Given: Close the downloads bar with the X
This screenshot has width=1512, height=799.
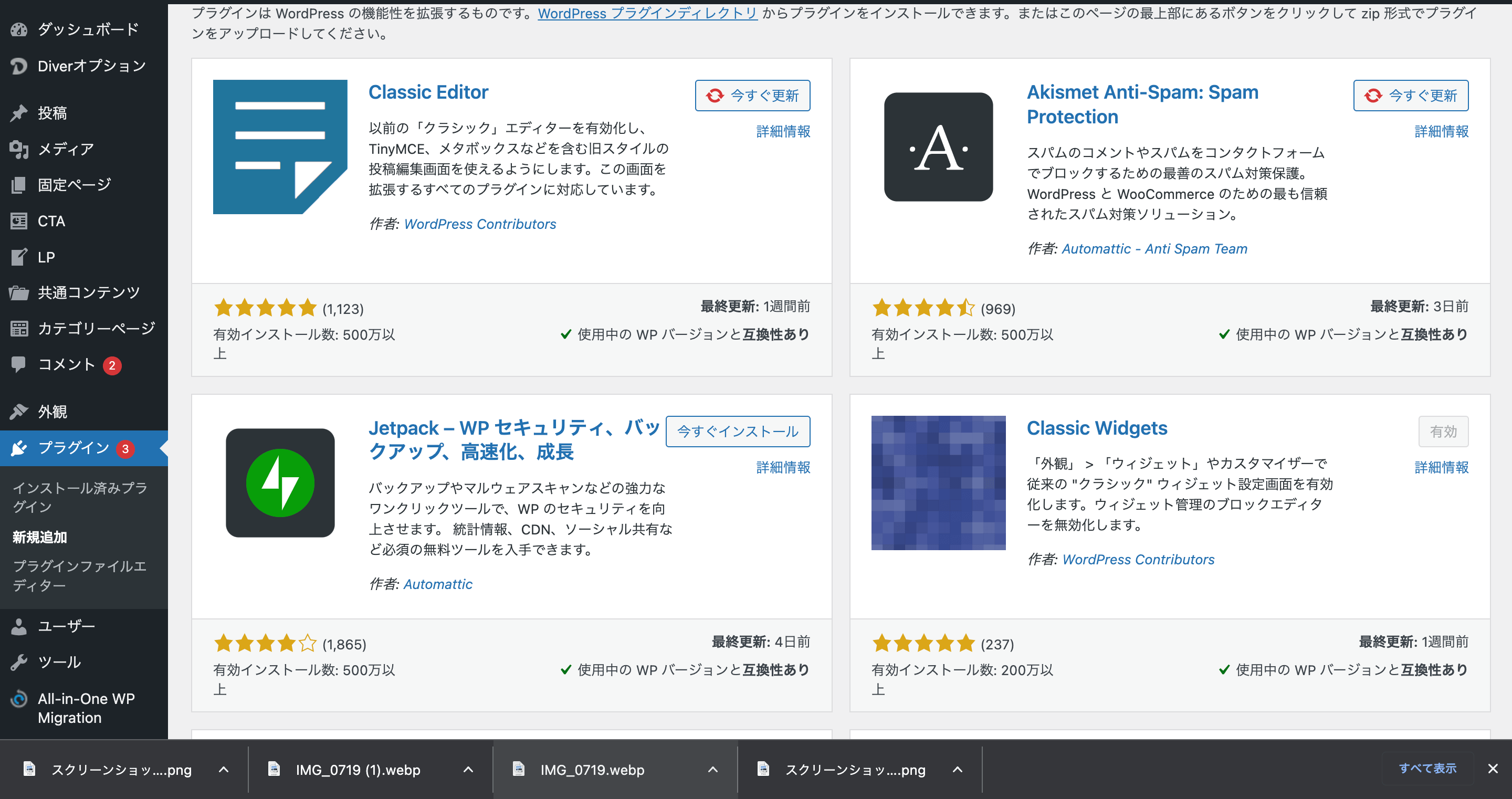Looking at the screenshot, I should pyautogui.click(x=1493, y=769).
